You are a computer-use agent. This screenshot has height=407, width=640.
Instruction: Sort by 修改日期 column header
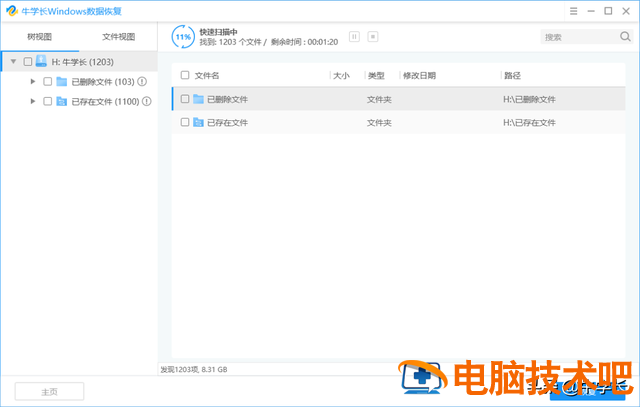[x=419, y=76]
